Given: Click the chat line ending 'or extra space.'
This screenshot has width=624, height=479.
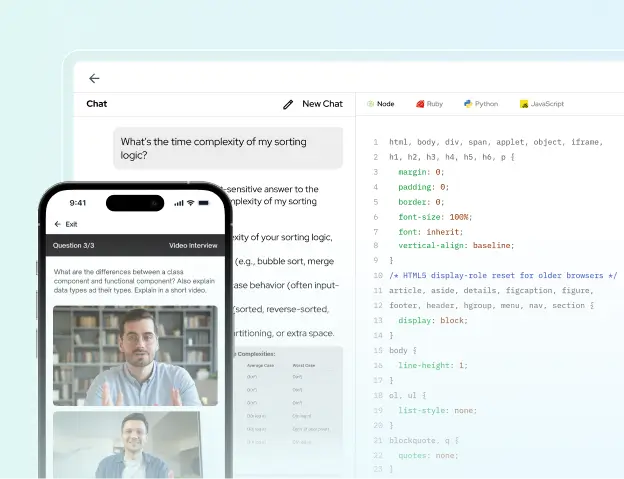Looking at the screenshot, I should tap(284, 333).
